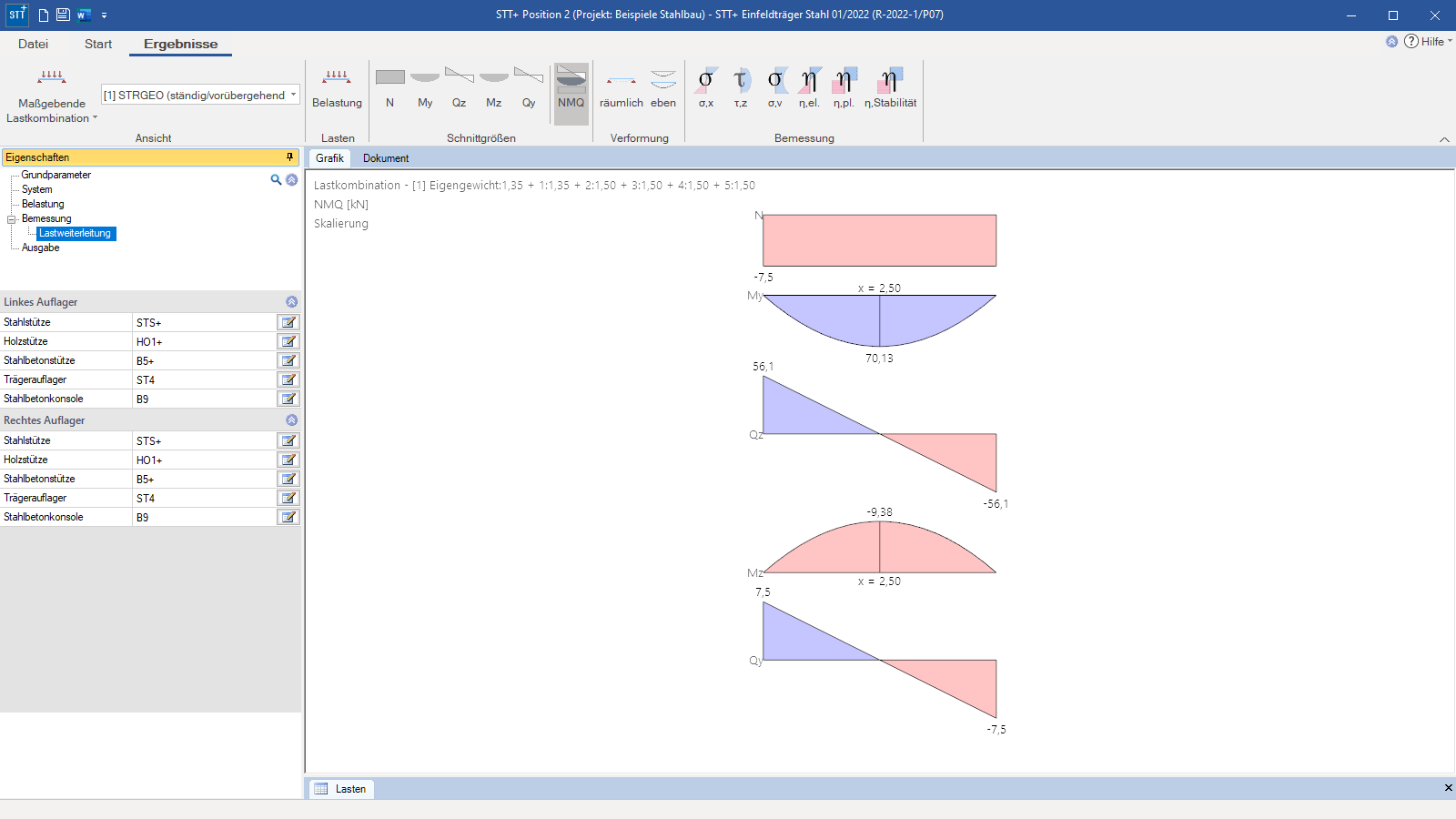Show η,Stabilität stability results
The width and height of the screenshot is (1456, 819).
tap(891, 88)
